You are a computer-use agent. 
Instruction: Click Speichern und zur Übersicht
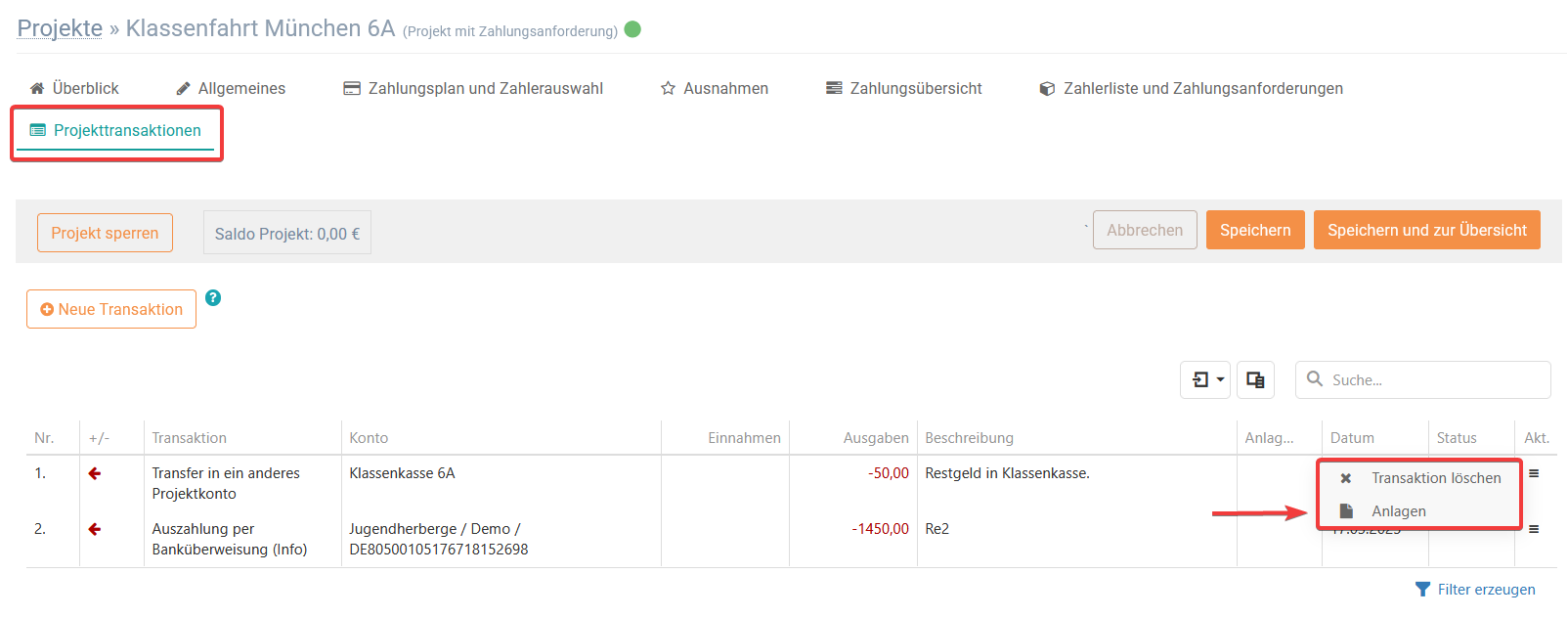(x=1426, y=230)
